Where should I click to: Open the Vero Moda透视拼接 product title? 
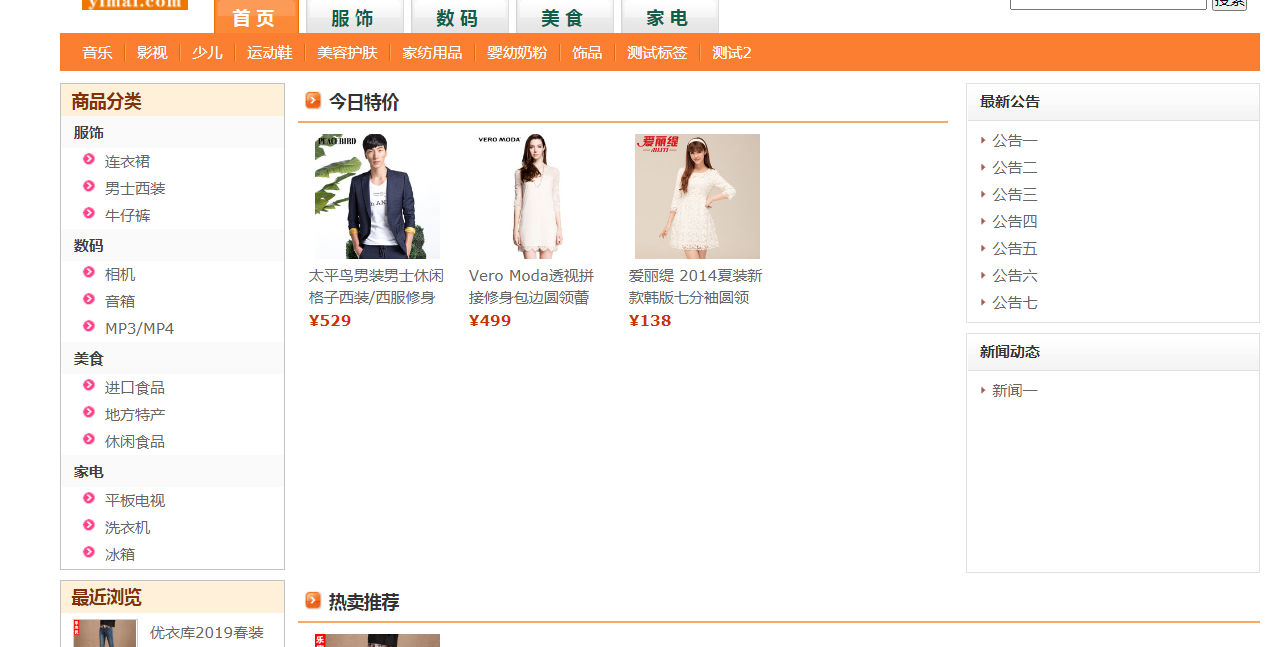[531, 286]
